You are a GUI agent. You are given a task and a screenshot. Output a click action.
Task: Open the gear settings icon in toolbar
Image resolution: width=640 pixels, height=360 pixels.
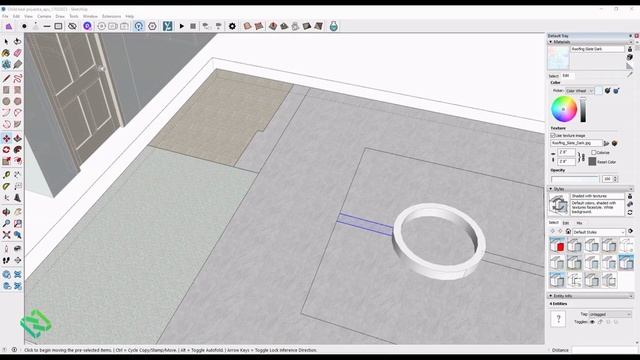(232, 26)
